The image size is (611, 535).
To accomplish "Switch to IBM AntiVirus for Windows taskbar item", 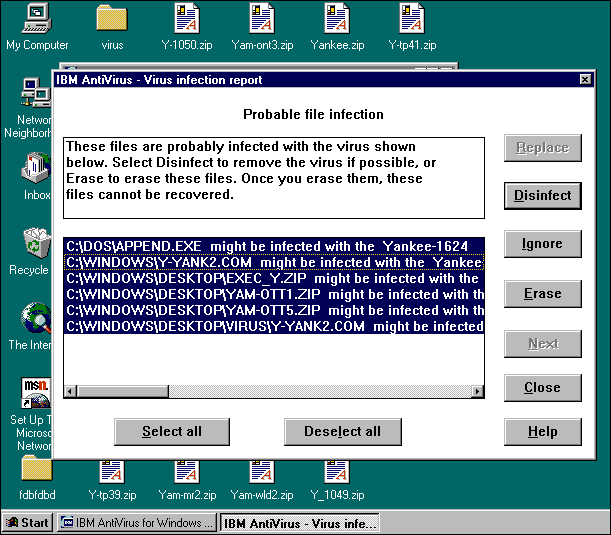I will pyautogui.click(x=138, y=523).
